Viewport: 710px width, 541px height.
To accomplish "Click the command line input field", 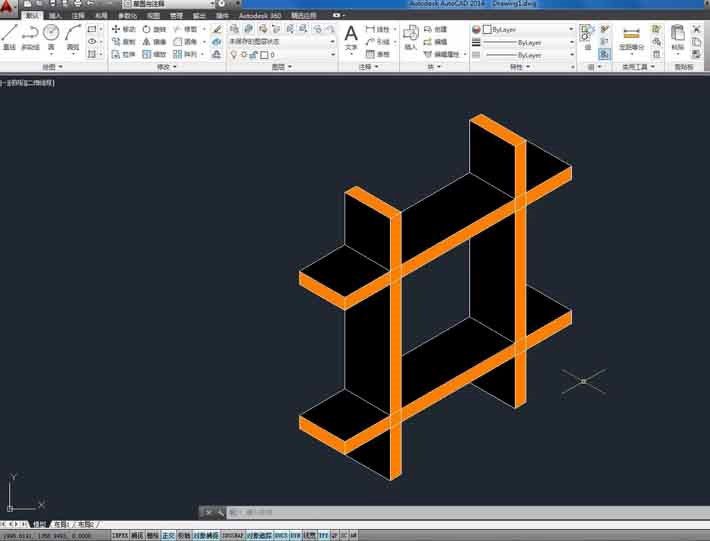I will [x=466, y=512].
